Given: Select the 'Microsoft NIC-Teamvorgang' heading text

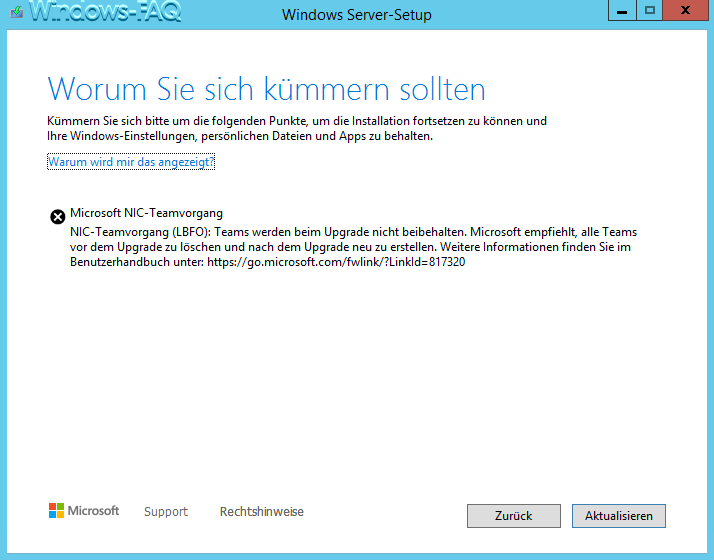Looking at the screenshot, I should point(146,213).
